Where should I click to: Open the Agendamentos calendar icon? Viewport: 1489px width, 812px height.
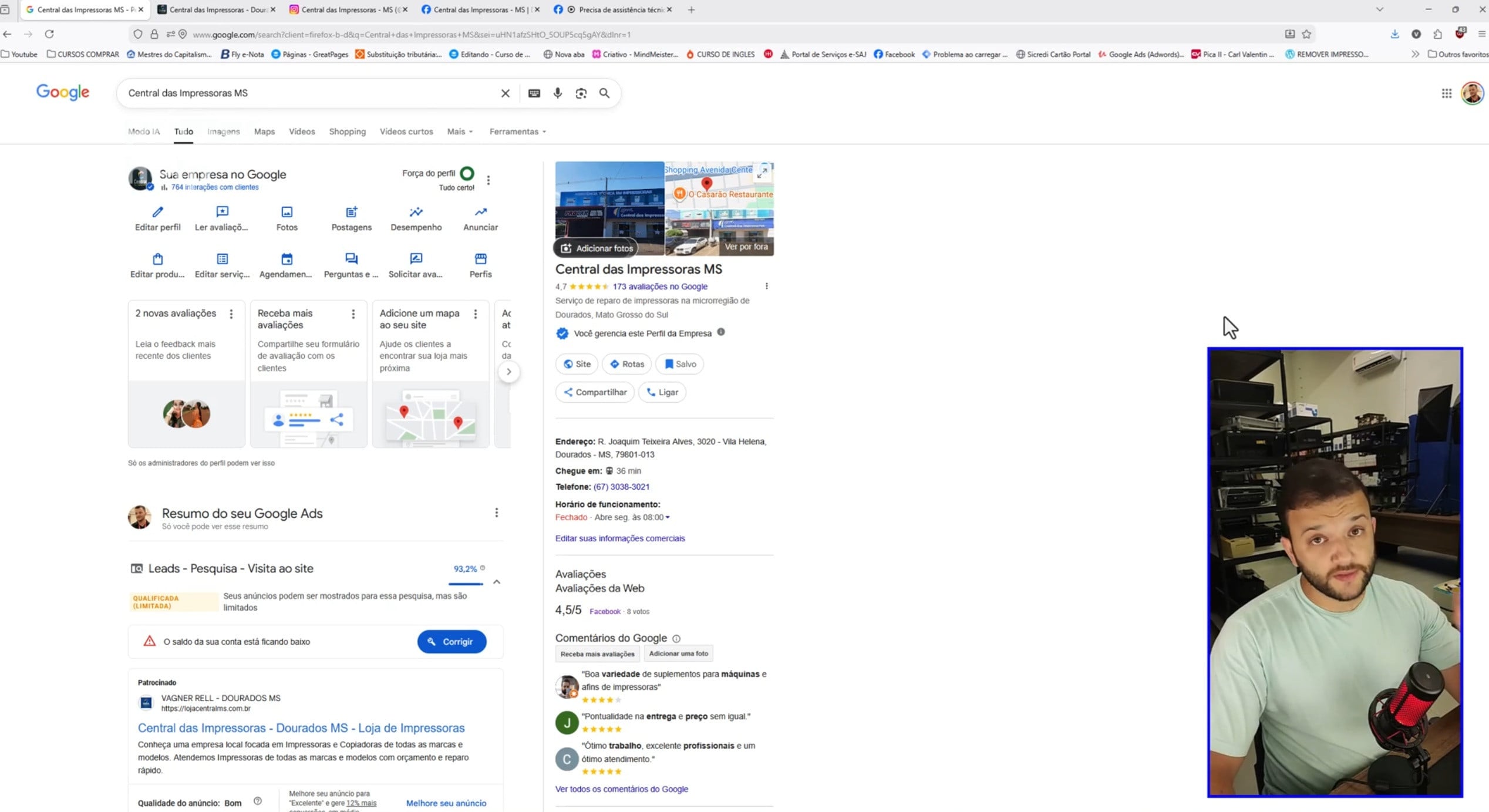[x=287, y=259]
